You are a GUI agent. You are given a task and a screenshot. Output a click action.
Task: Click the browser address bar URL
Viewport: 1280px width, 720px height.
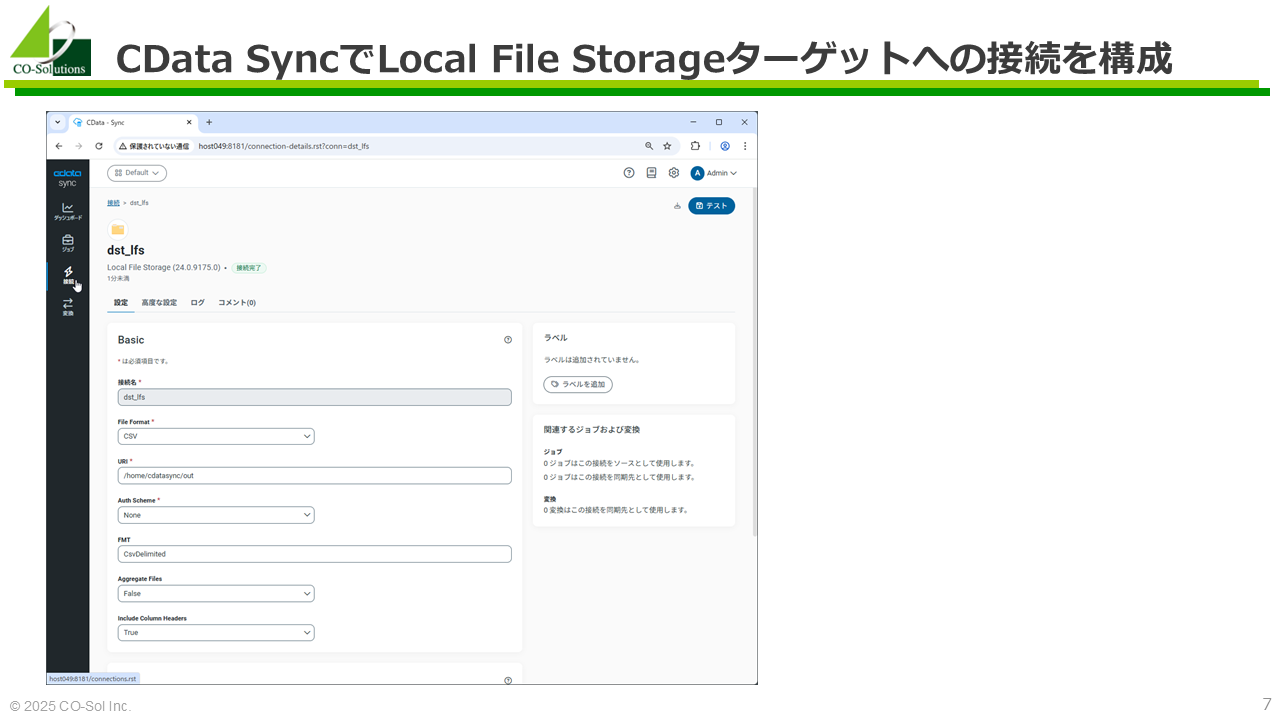tap(284, 146)
